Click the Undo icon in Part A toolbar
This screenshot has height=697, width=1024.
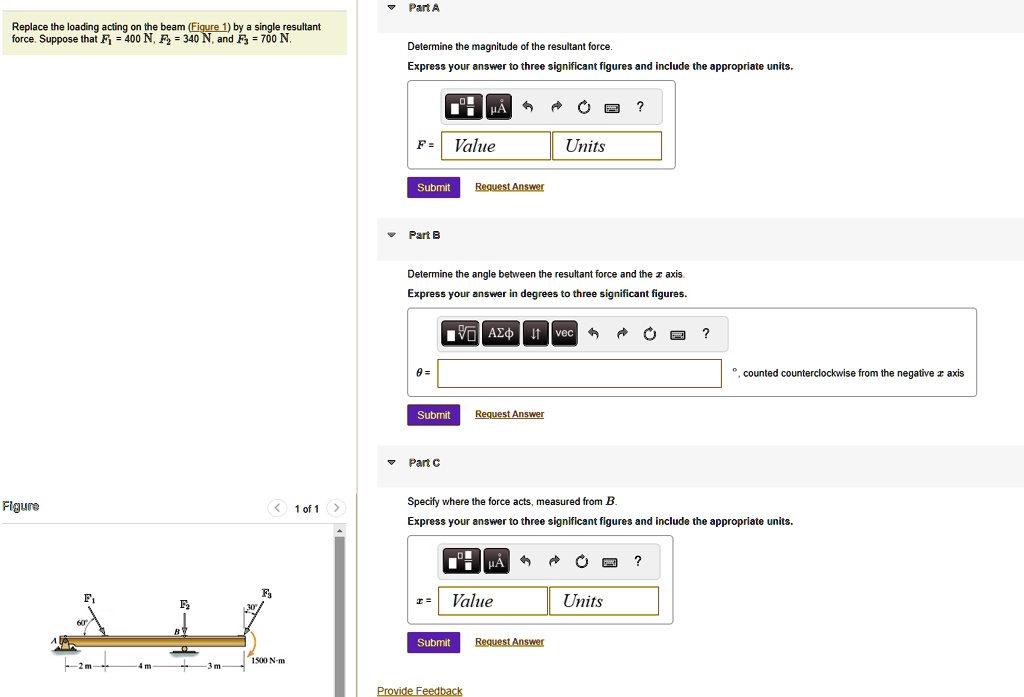tap(527, 106)
